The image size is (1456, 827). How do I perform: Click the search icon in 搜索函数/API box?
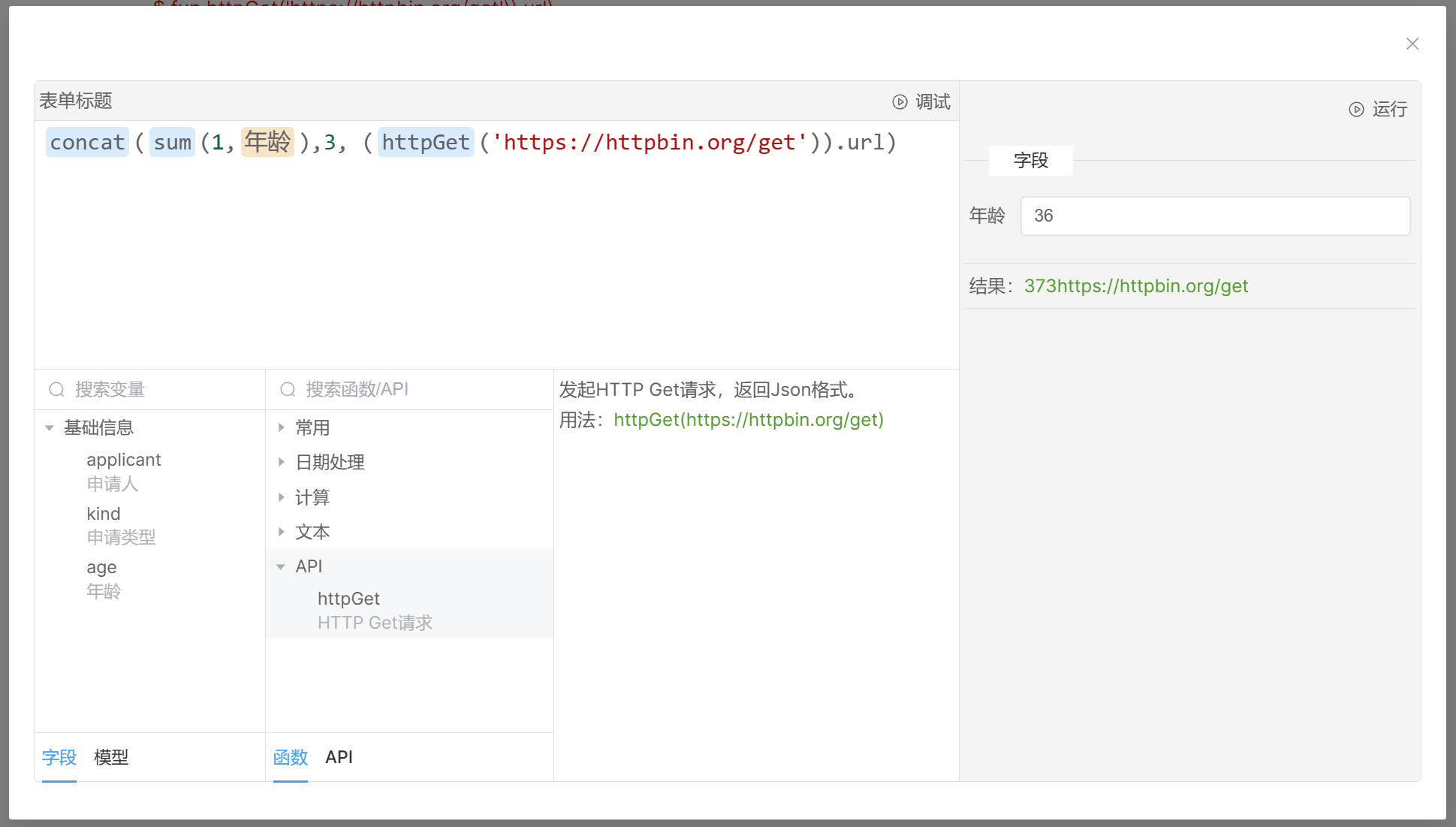[288, 389]
